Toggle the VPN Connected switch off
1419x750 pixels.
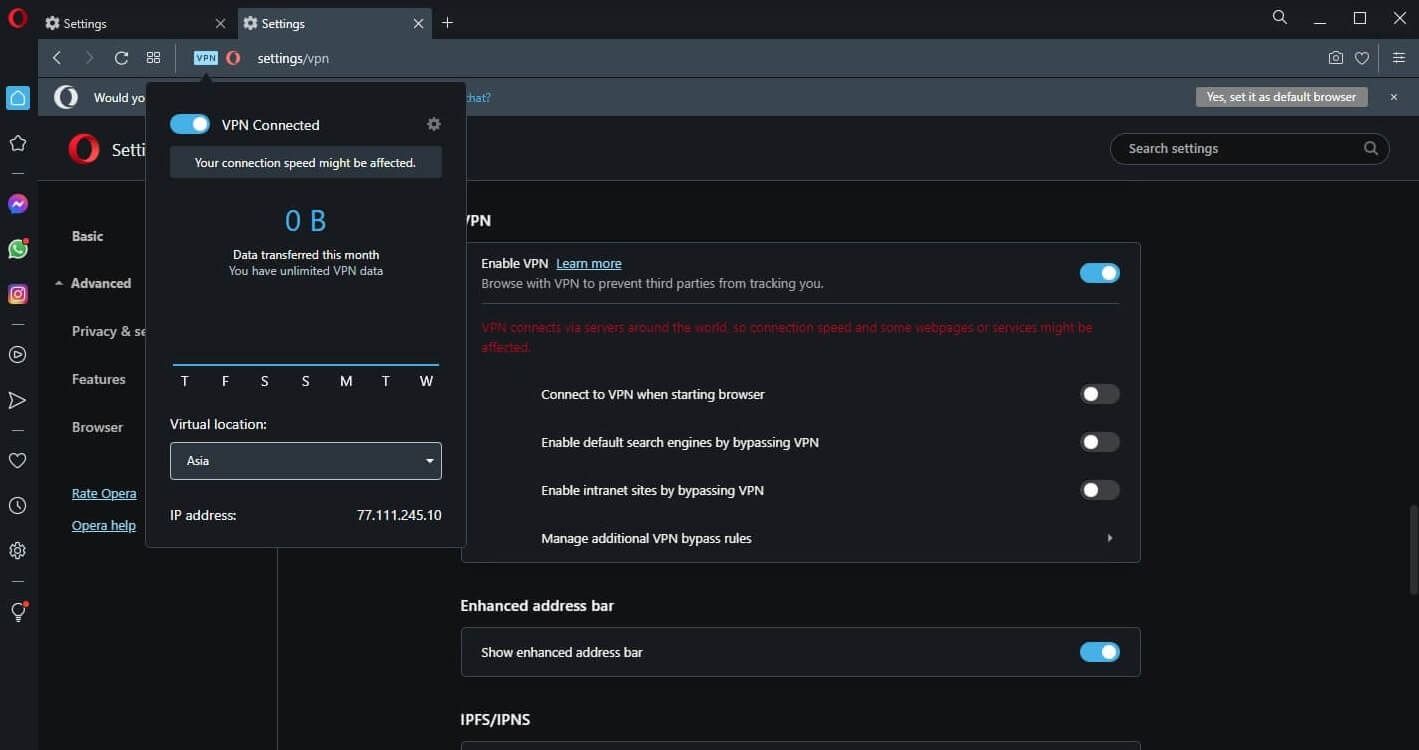[x=190, y=124]
